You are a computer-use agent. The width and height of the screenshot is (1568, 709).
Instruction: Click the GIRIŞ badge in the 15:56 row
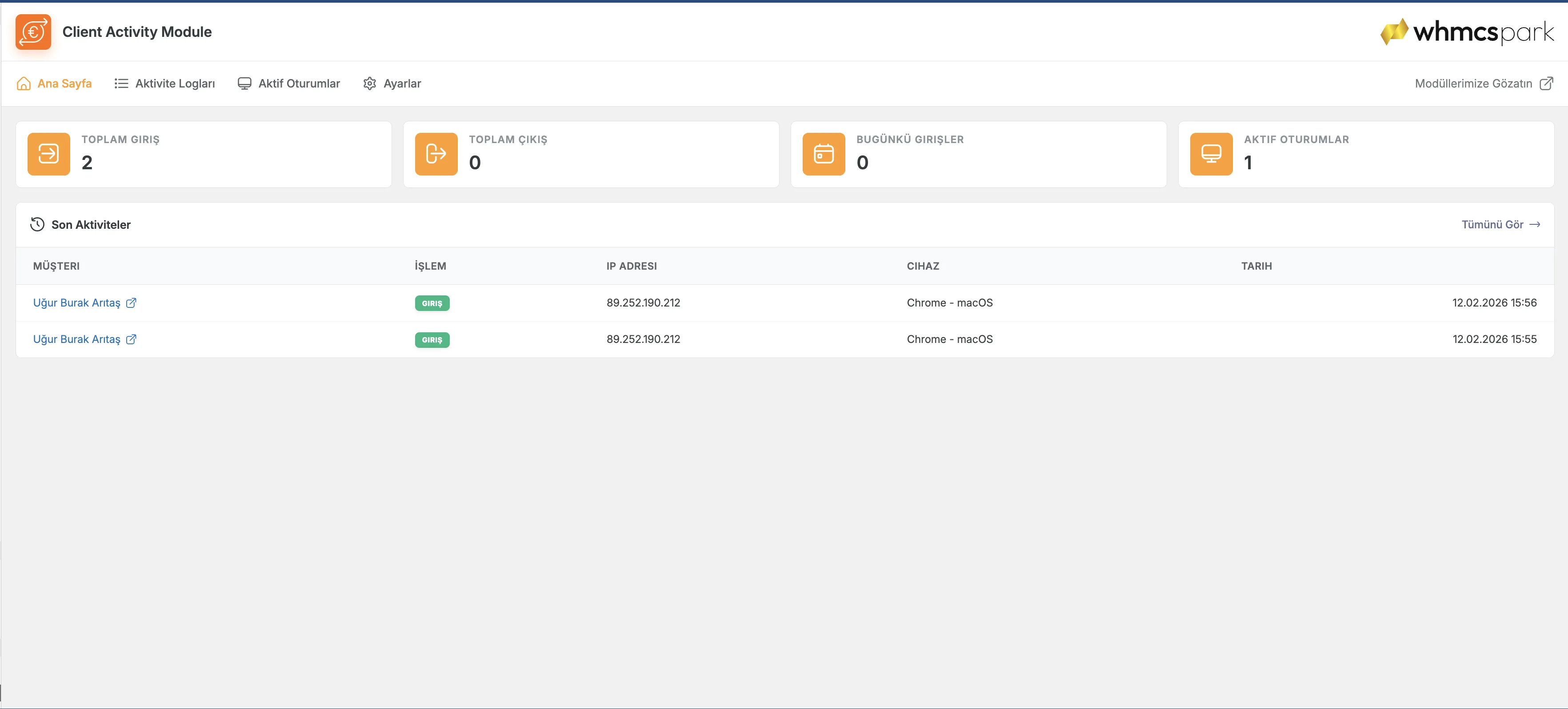click(432, 303)
